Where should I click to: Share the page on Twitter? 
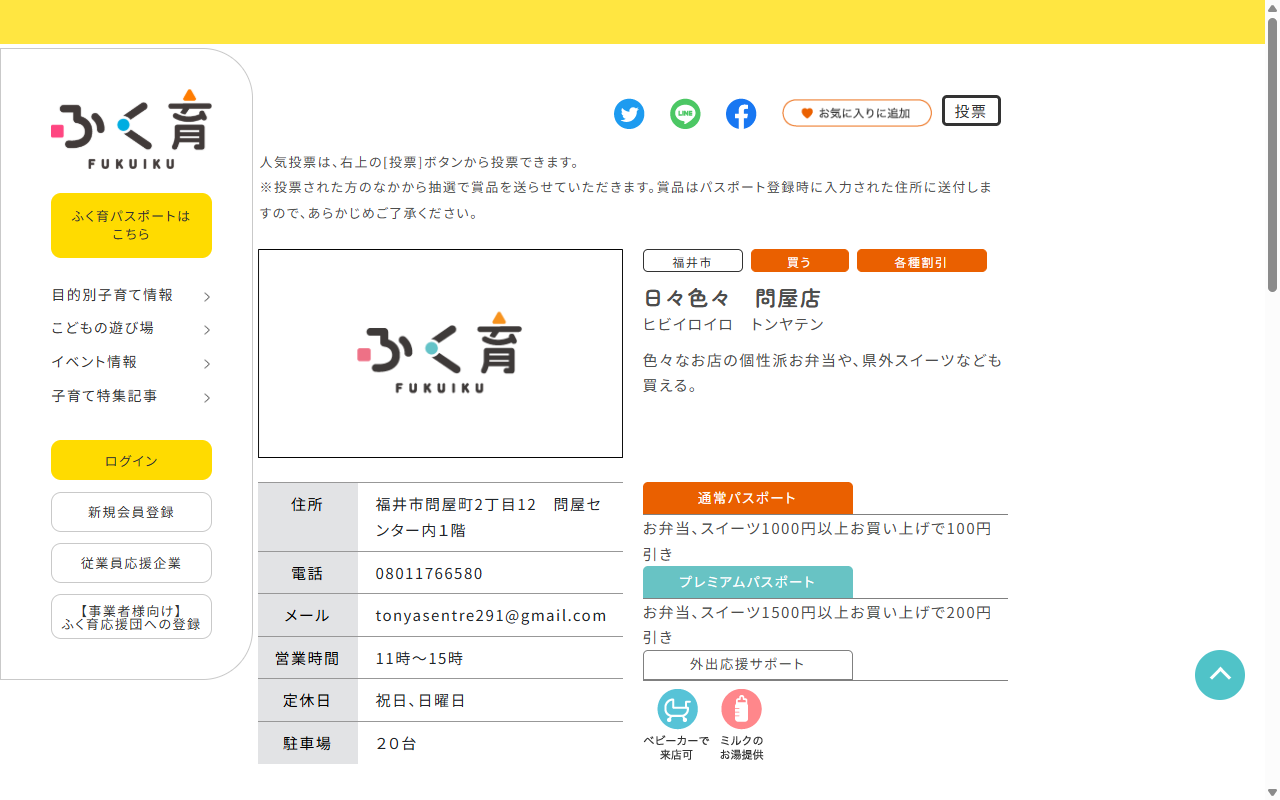coord(629,114)
